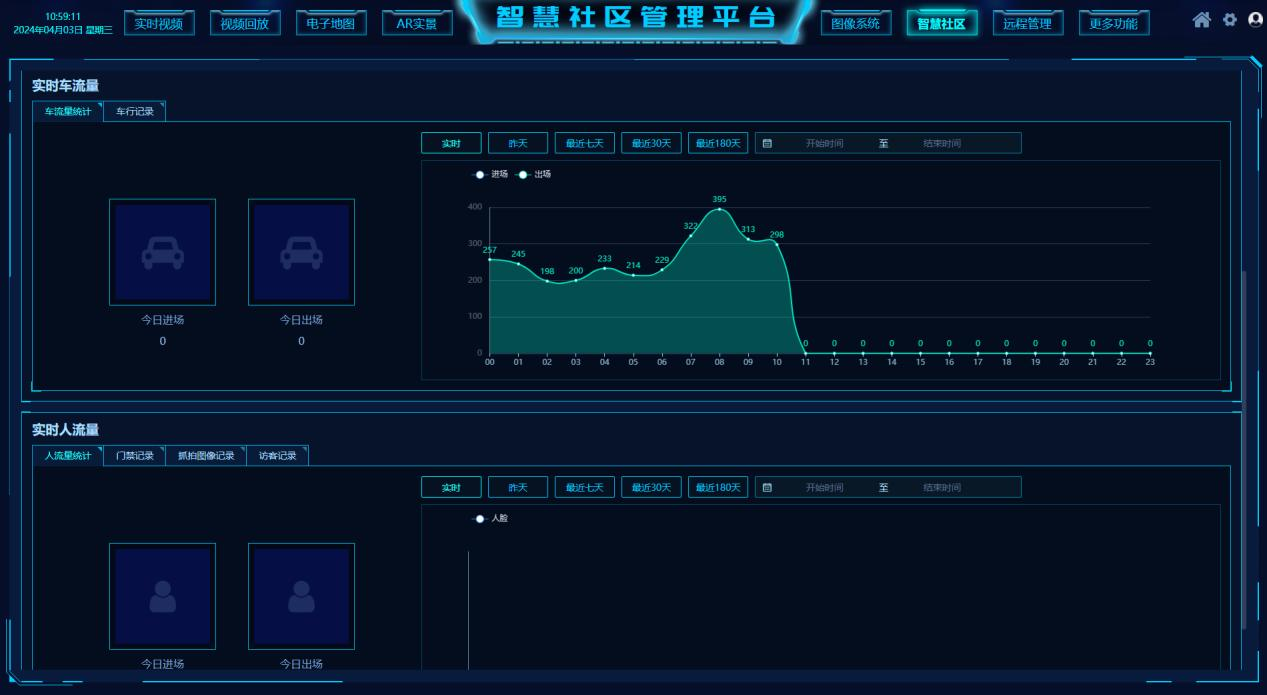Open the settings gear icon
1267x695 pixels.
[1230, 20]
